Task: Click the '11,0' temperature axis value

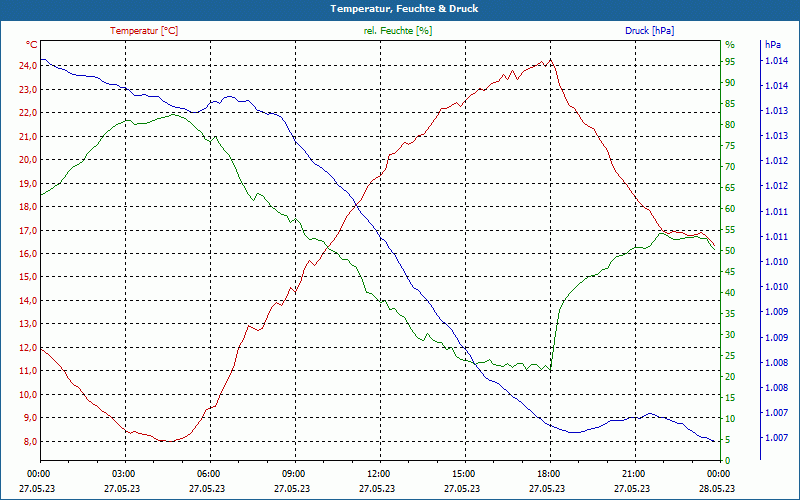Action: (28, 371)
